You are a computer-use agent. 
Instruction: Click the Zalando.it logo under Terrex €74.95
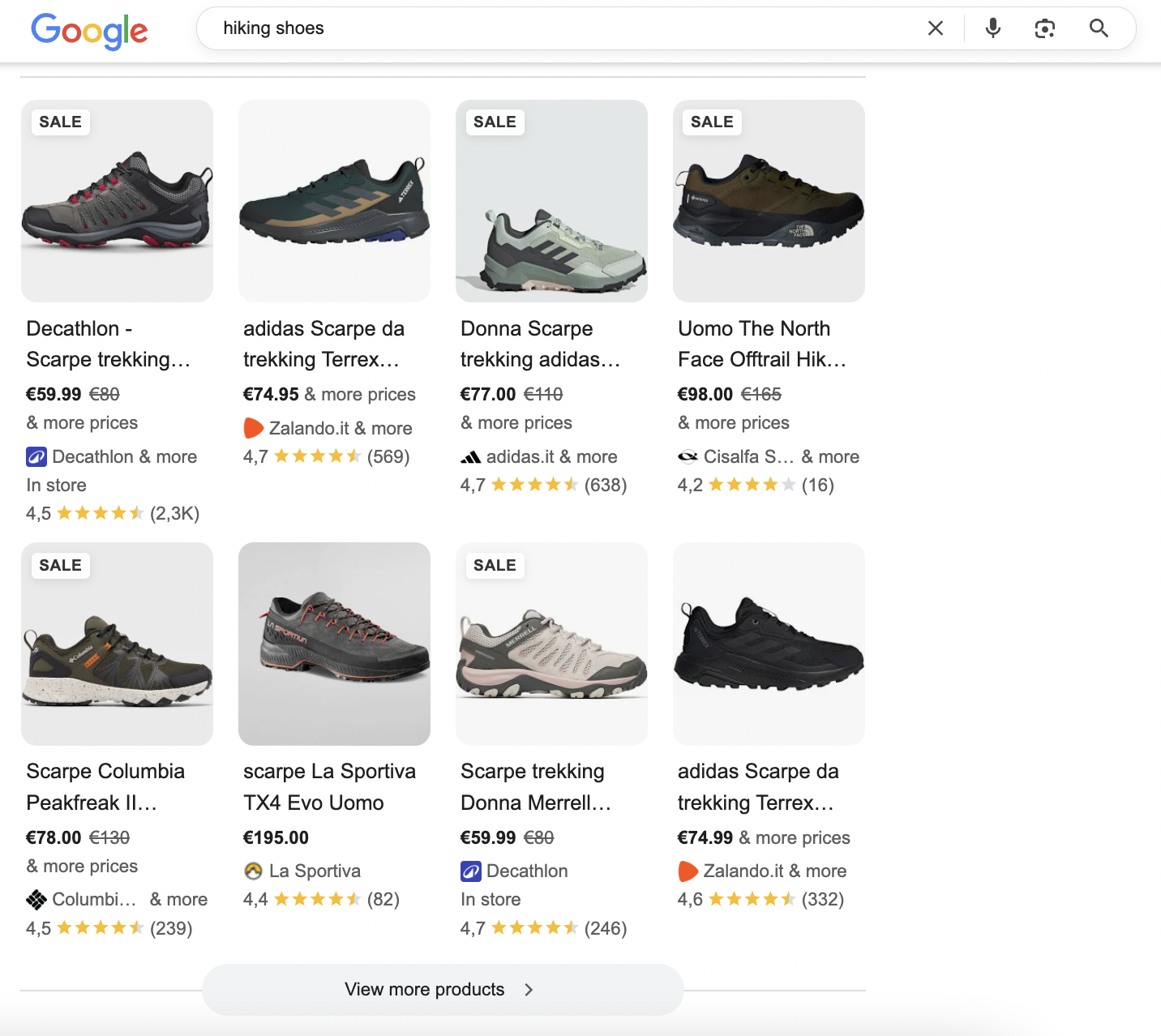coord(254,428)
